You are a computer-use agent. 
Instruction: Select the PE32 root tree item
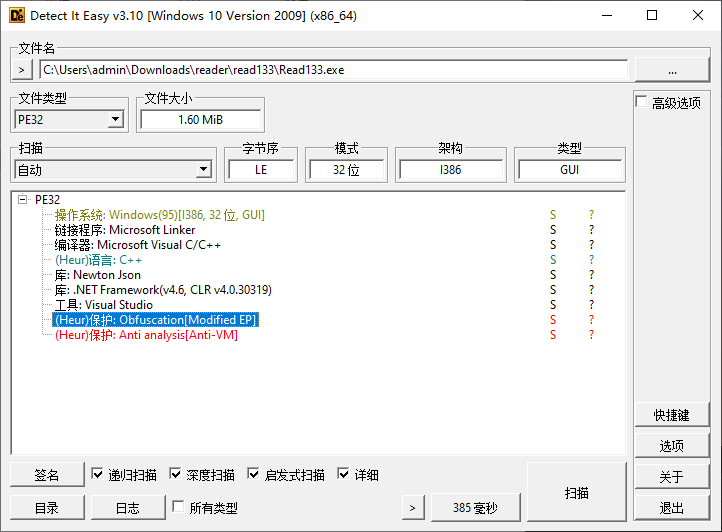click(47, 199)
